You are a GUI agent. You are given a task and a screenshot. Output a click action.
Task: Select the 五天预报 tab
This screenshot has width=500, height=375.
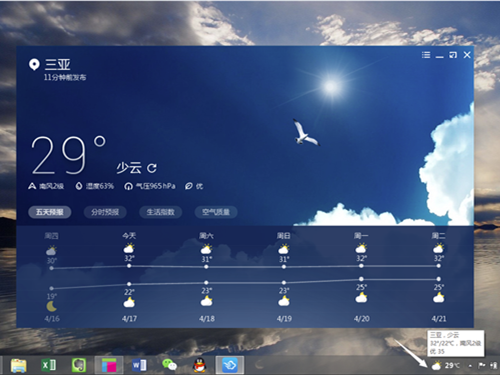pyautogui.click(x=50, y=212)
